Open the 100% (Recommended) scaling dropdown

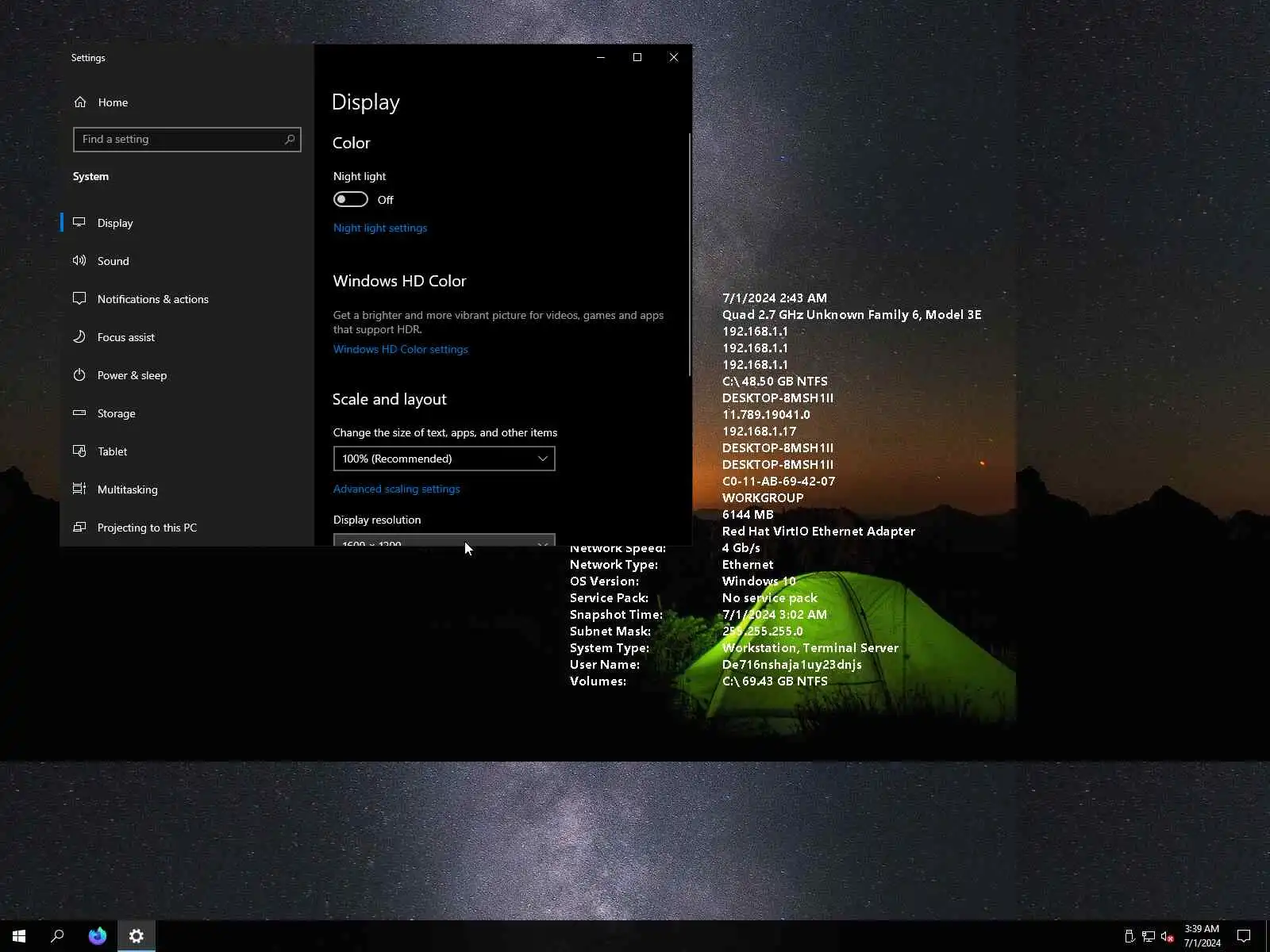coord(444,459)
